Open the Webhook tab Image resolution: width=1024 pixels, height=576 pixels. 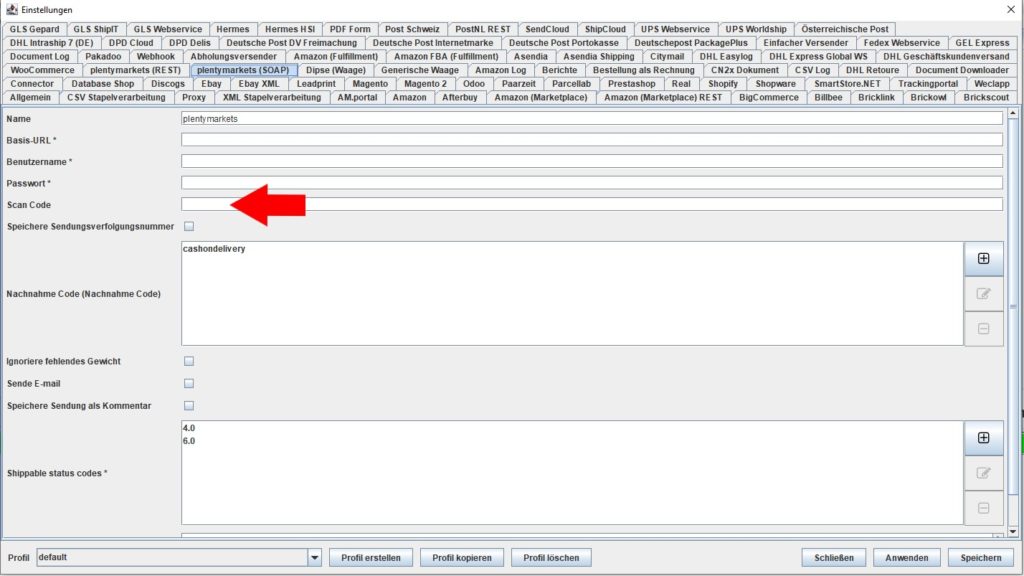point(155,57)
